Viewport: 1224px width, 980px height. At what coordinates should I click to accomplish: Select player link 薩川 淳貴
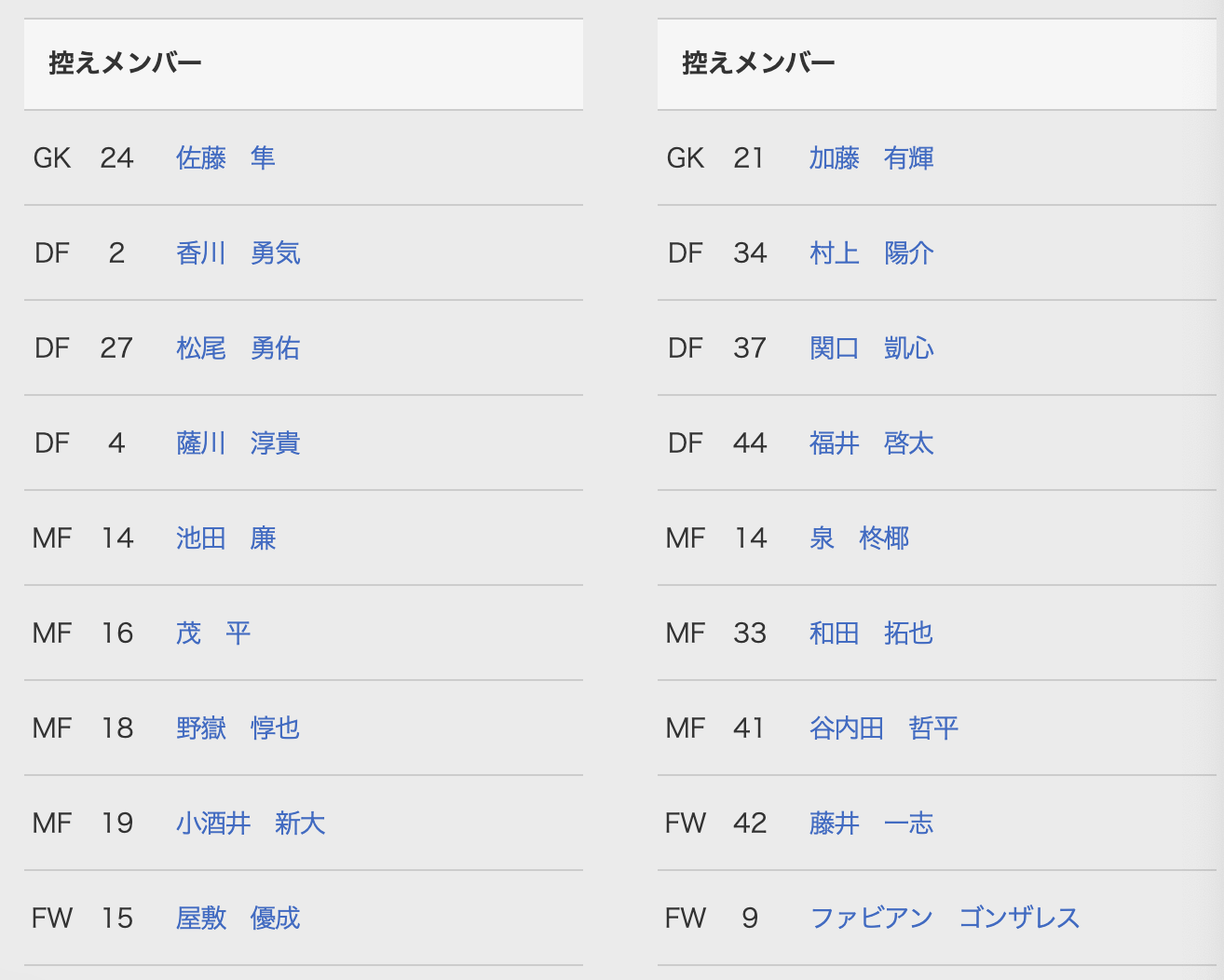[238, 443]
